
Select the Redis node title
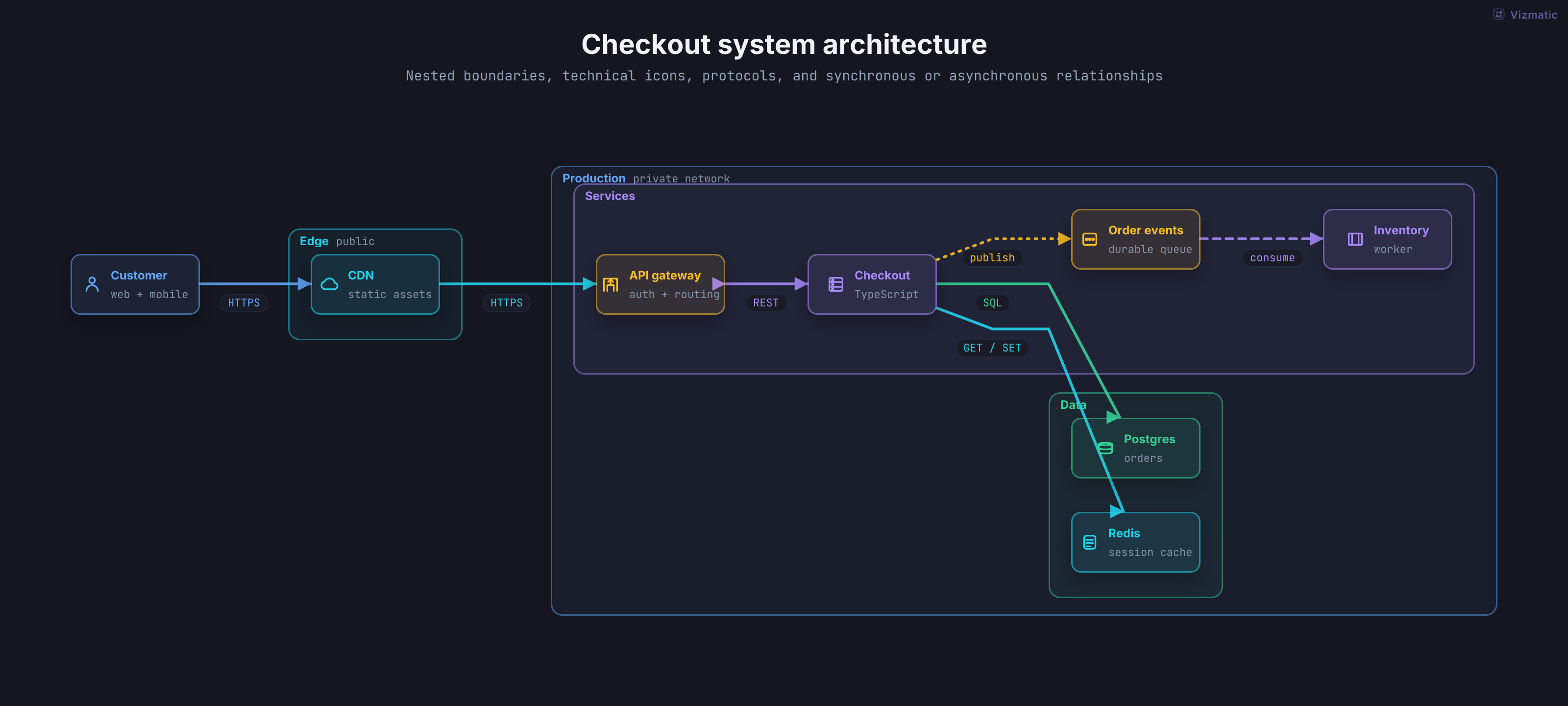[1124, 533]
